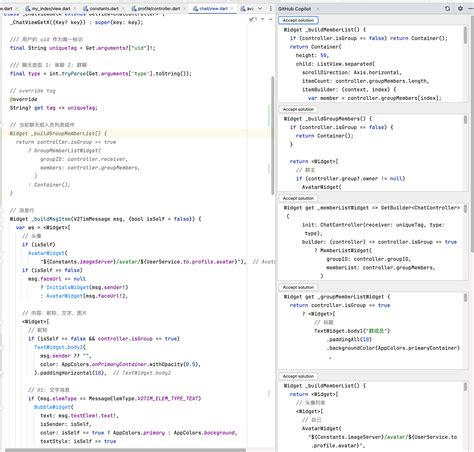474x452 pixels.
Task: Click 'msg.sender ?? "",' line
Action: pos(66,356)
